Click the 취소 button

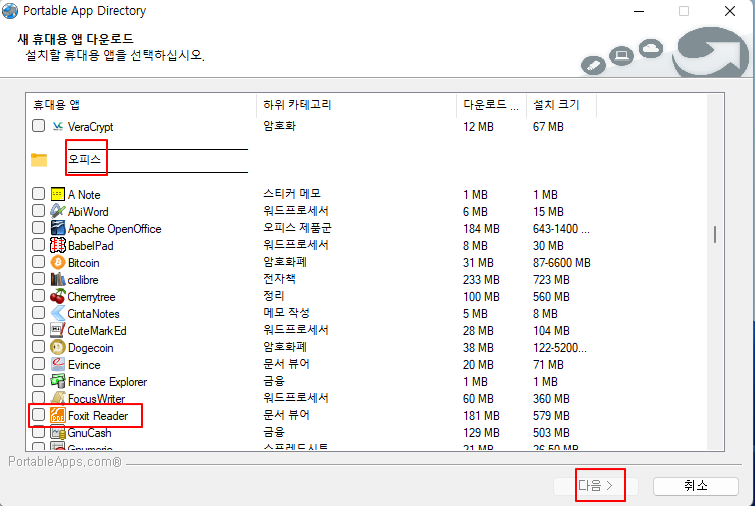click(696, 485)
